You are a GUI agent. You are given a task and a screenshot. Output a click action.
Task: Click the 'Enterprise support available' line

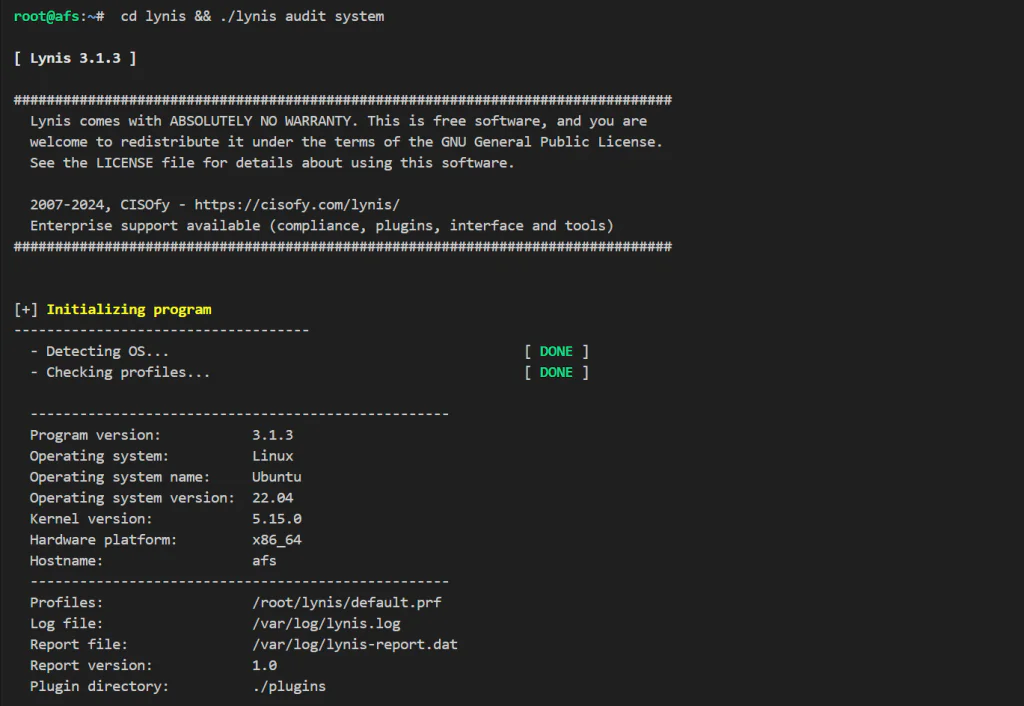(322, 225)
